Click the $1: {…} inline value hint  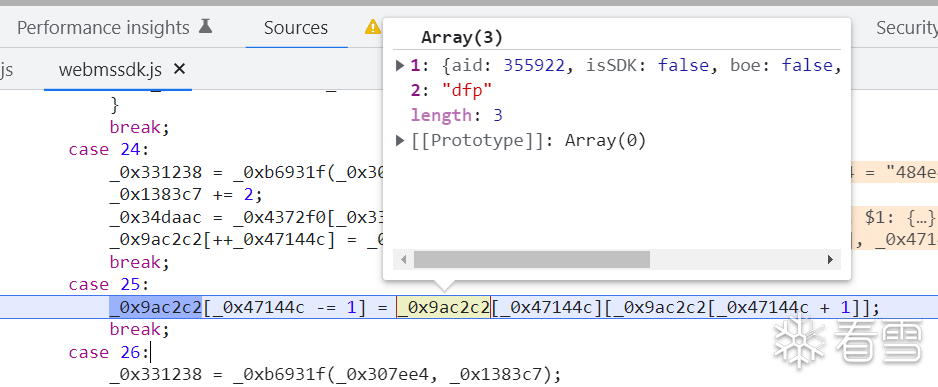[900, 218]
